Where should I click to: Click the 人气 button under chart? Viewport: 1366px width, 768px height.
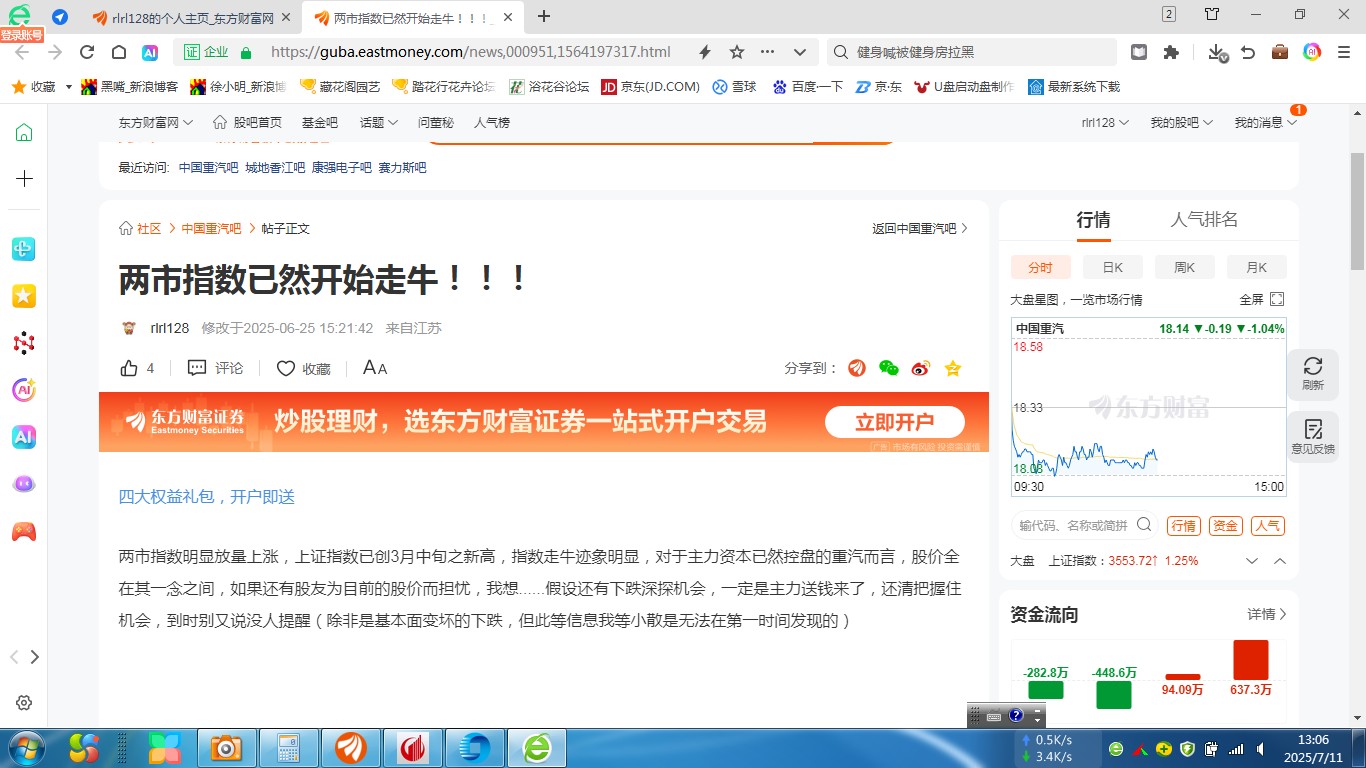pos(1268,526)
